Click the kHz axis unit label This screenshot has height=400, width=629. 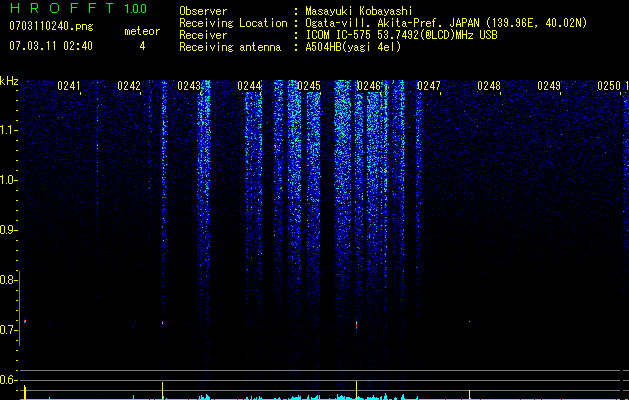point(9,81)
